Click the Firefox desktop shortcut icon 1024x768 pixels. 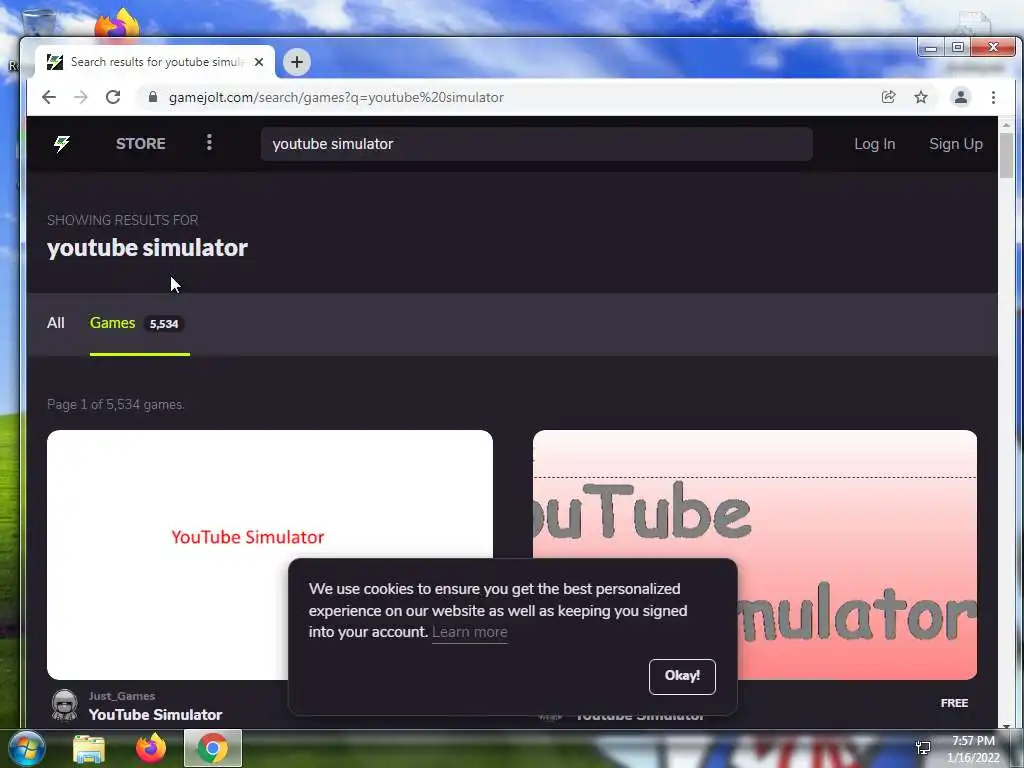pyautogui.click(x=118, y=25)
